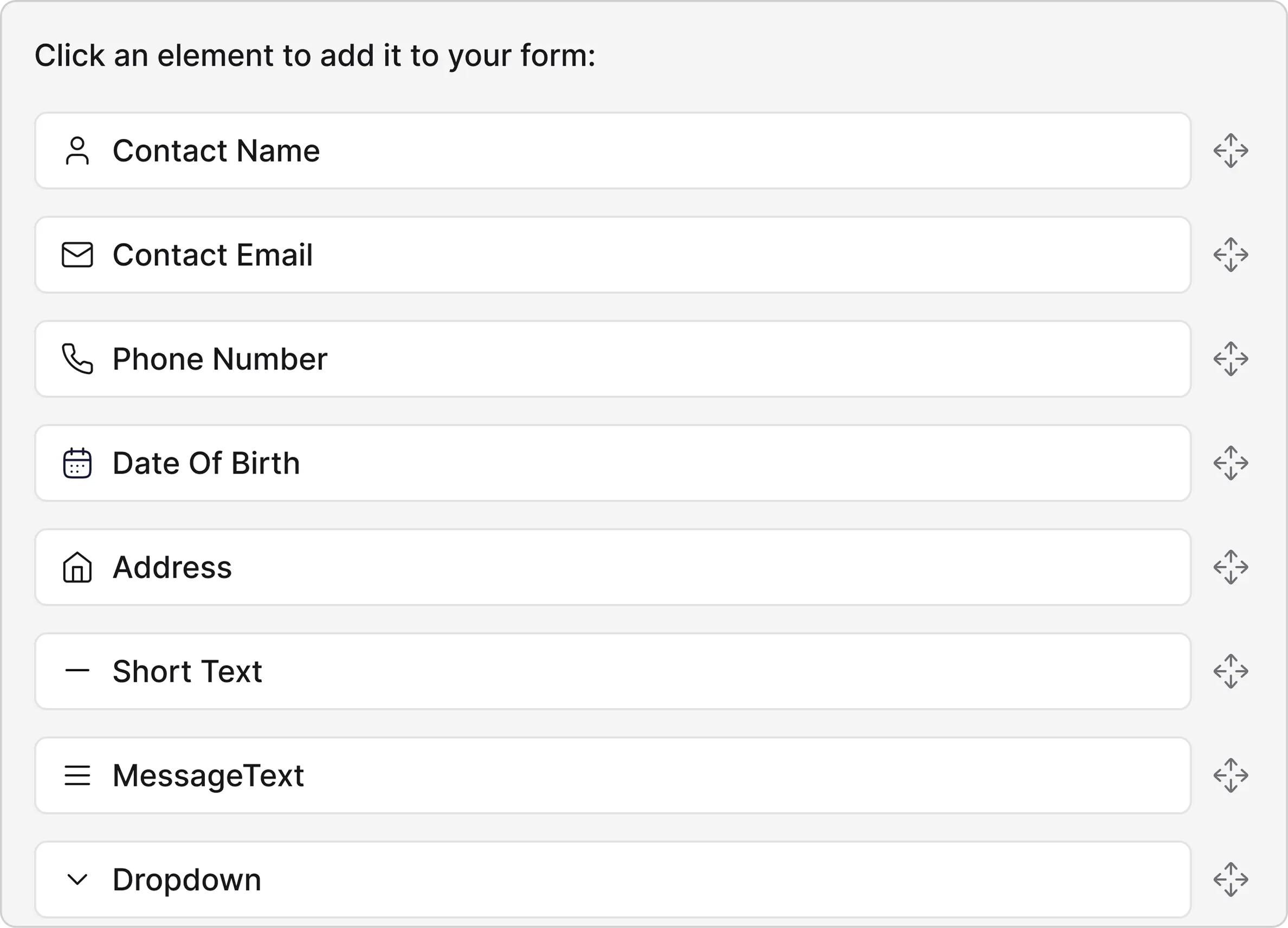Click the person icon beside Contact Name
This screenshot has height=928, width=1288.
(x=77, y=151)
